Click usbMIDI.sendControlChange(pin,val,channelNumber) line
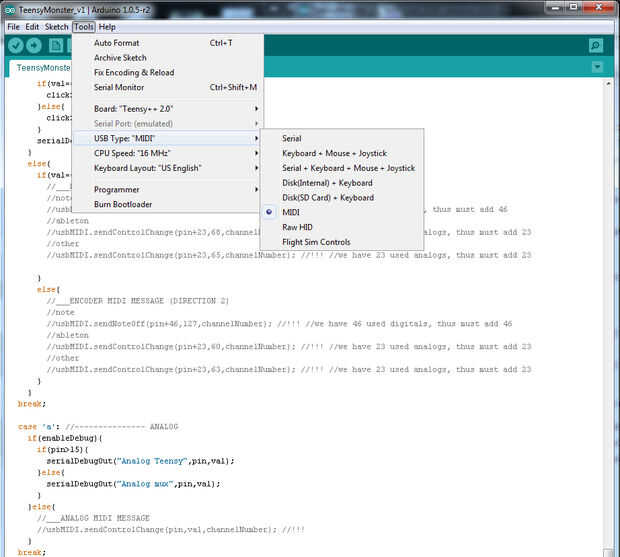The image size is (620, 557). [171, 530]
